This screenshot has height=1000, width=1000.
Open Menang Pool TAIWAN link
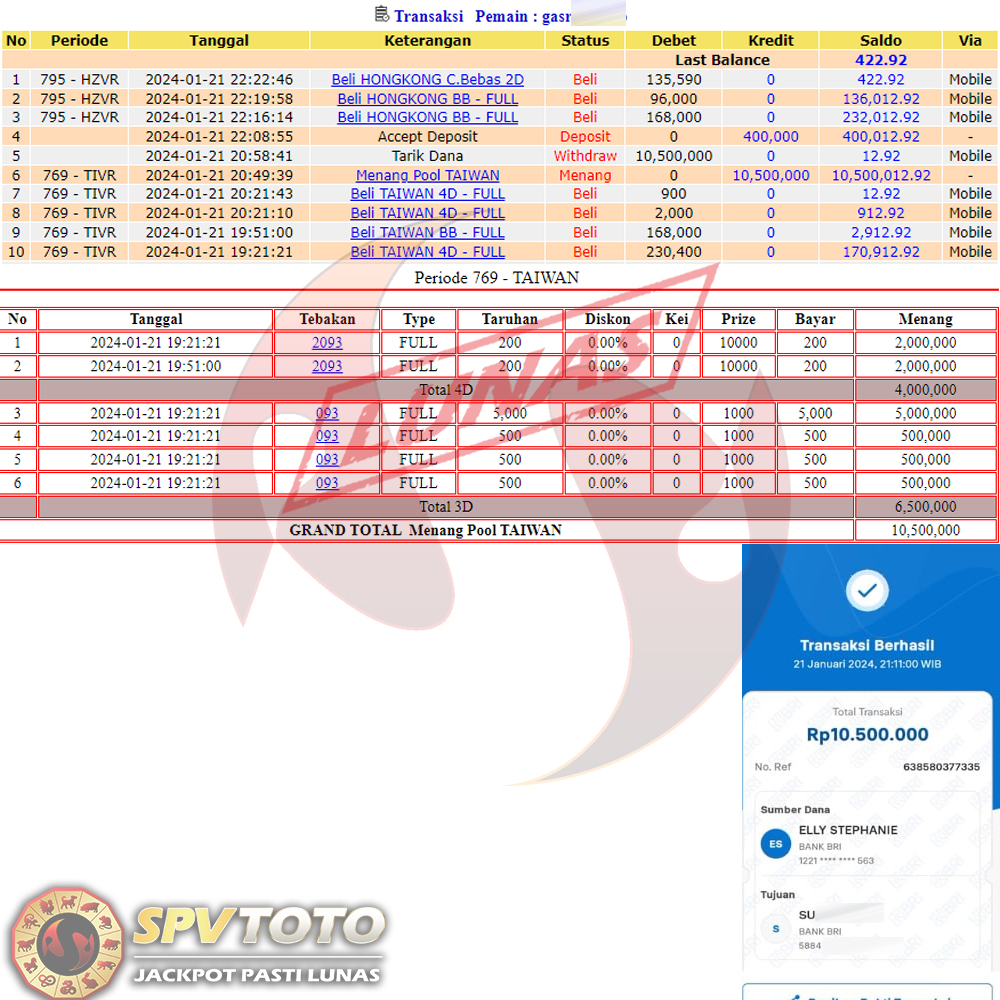click(x=427, y=175)
